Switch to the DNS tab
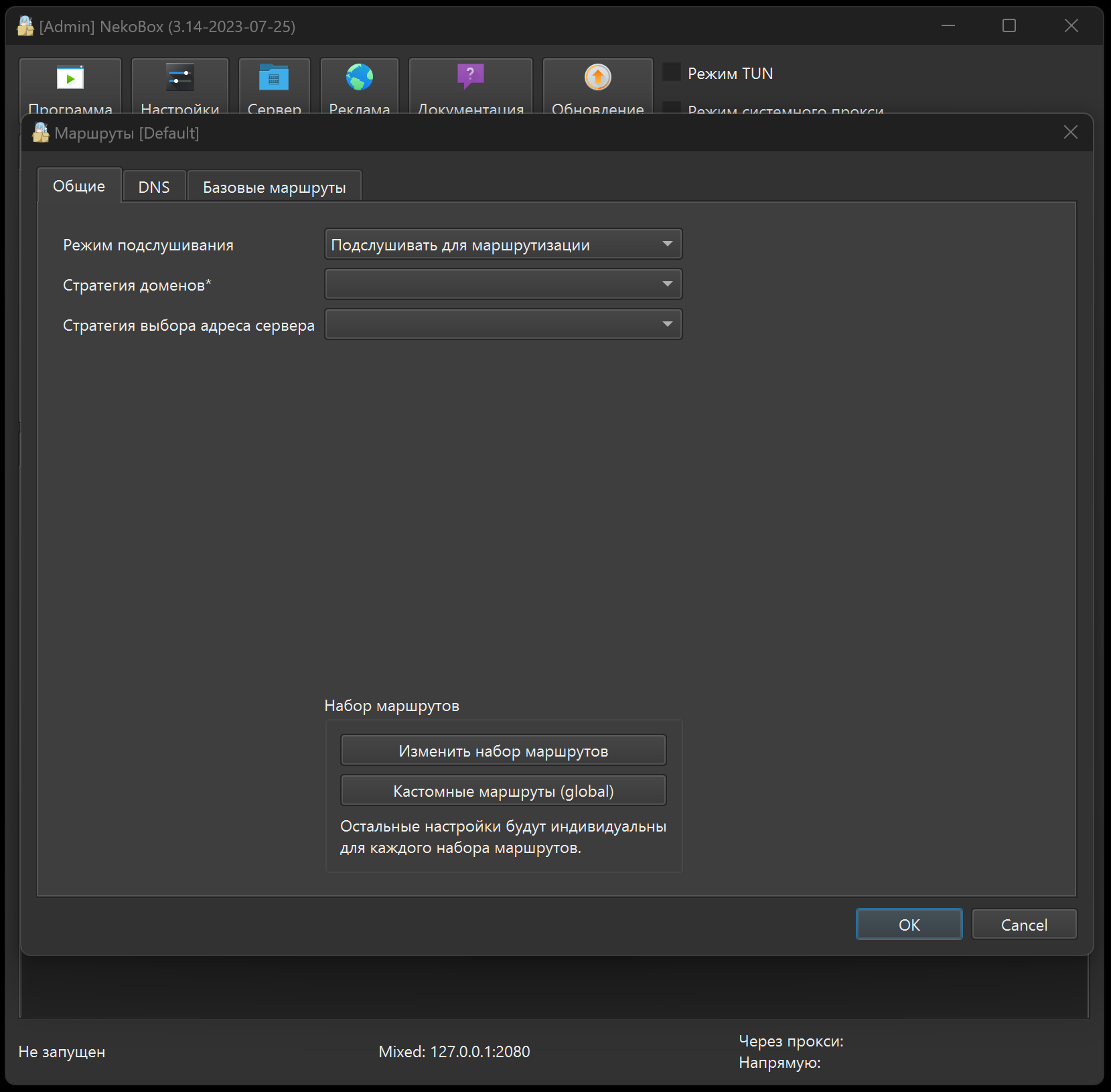Image resolution: width=1111 pixels, height=1092 pixels. [154, 187]
